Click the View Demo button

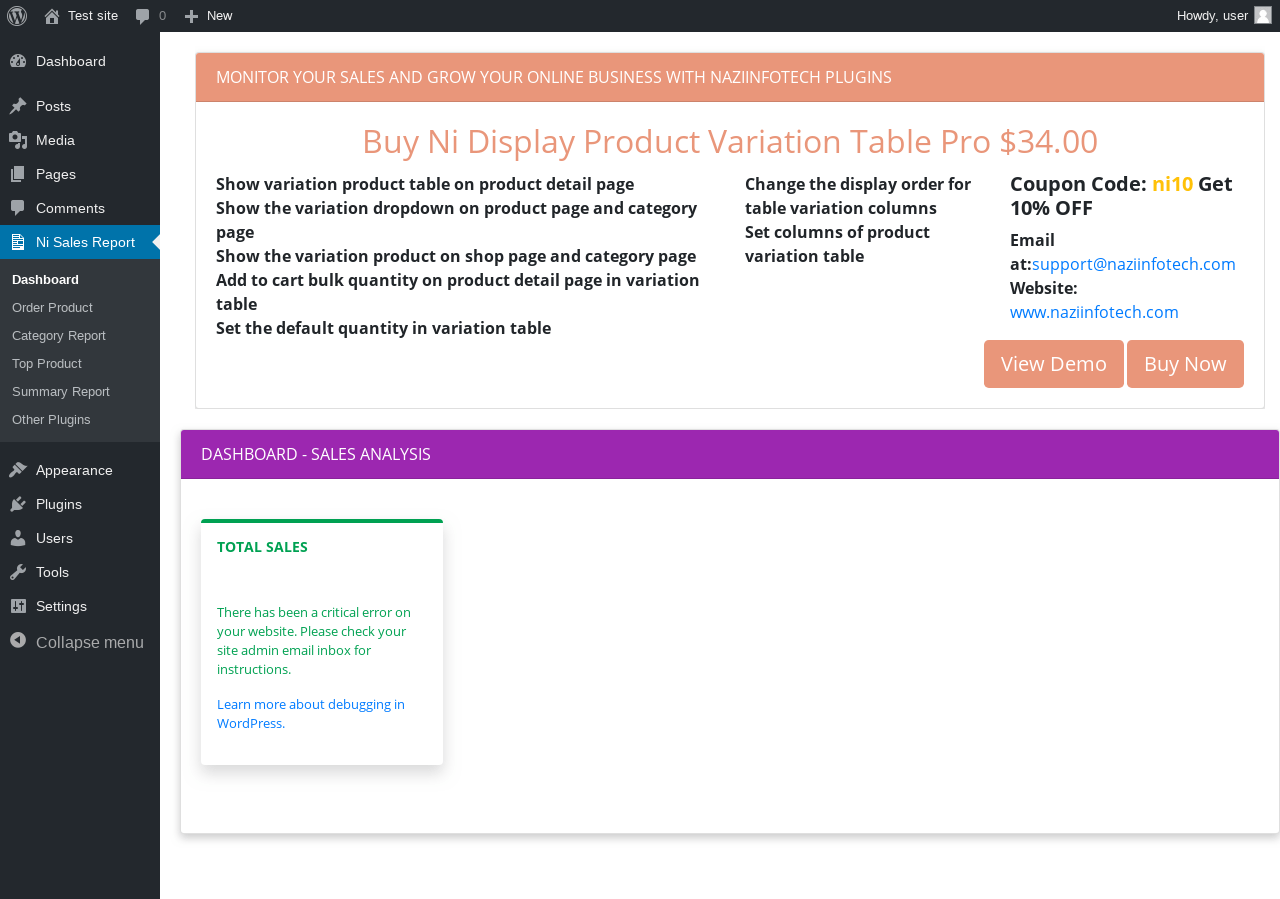(x=1054, y=364)
